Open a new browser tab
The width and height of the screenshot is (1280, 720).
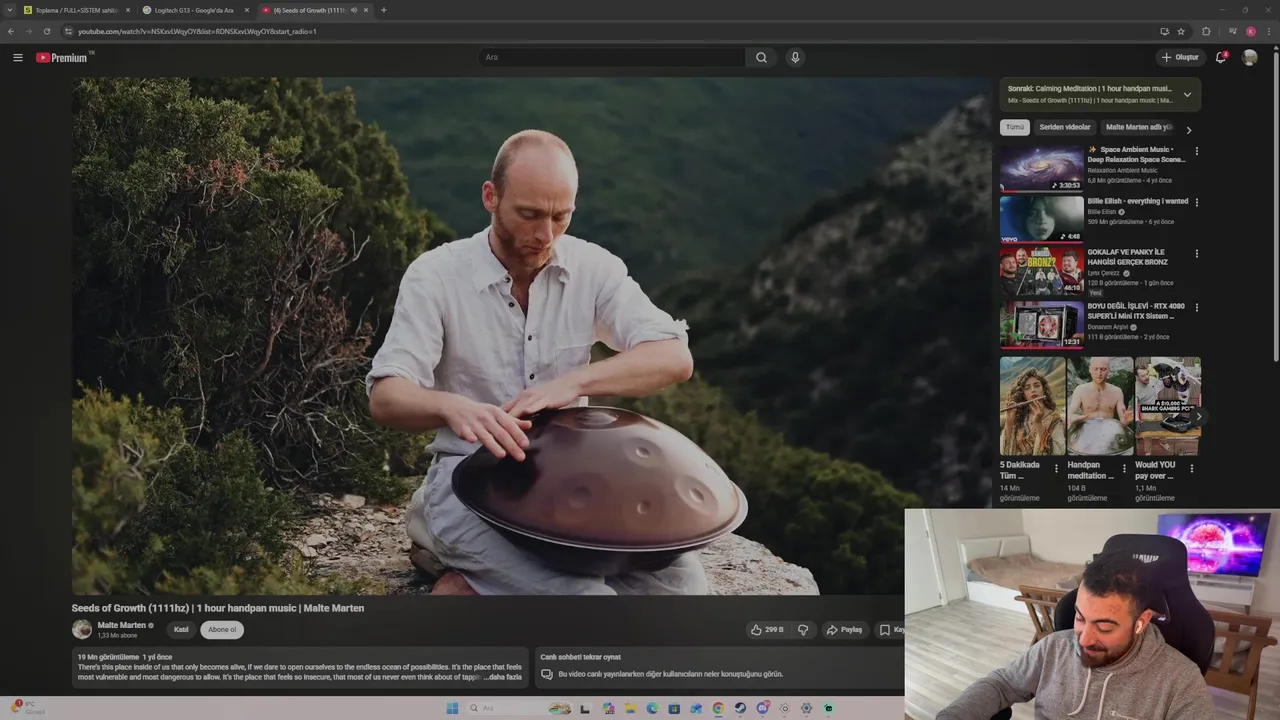384,10
